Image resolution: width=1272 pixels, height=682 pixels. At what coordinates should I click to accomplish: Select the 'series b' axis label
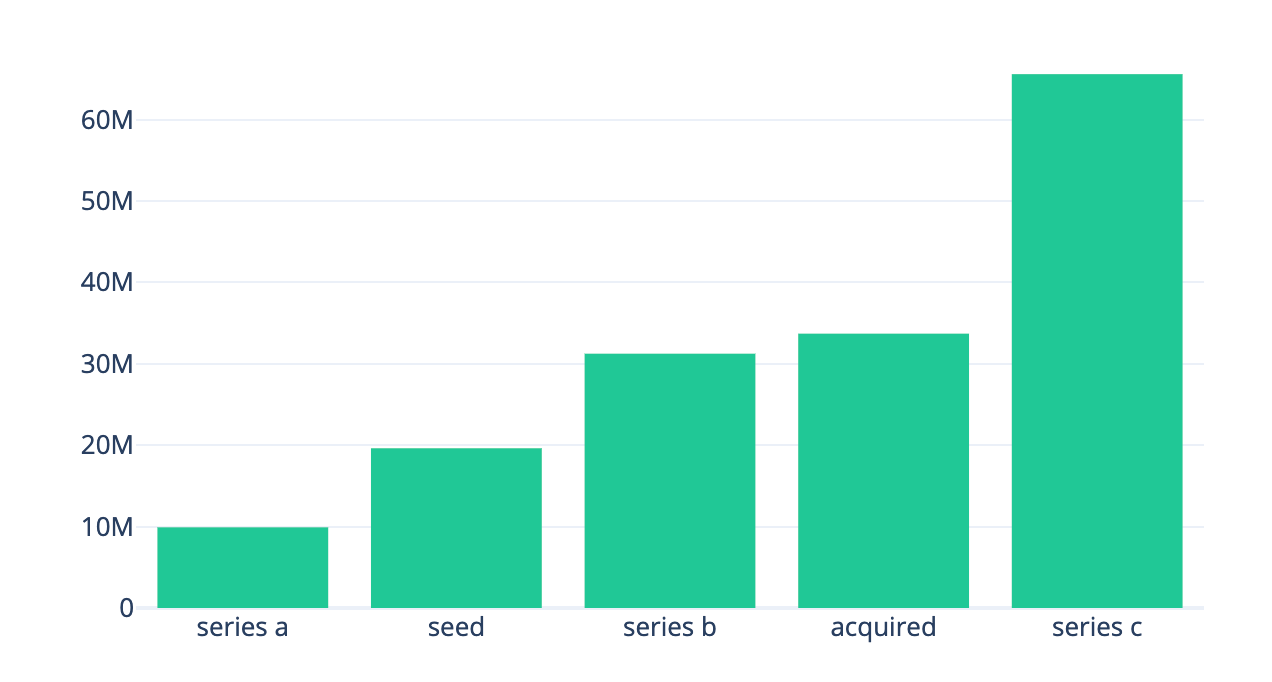670,628
